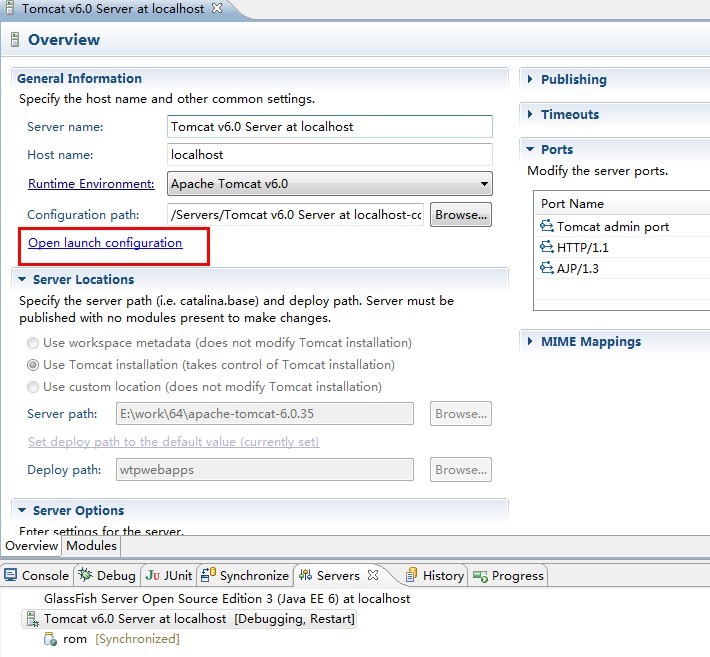Click the Host name text field
The height and width of the screenshot is (657, 710).
(330, 155)
